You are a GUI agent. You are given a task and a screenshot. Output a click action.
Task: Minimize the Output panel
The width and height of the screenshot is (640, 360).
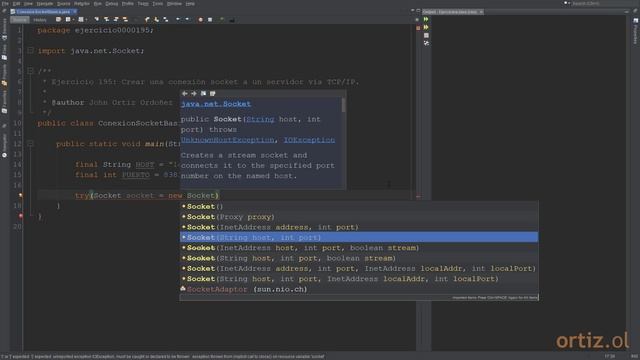coord(627,12)
